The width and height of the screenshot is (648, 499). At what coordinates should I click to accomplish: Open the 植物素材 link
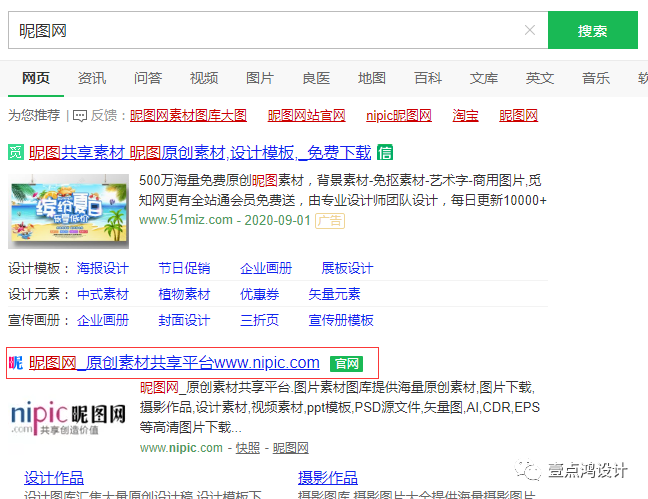pyautogui.click(x=184, y=294)
